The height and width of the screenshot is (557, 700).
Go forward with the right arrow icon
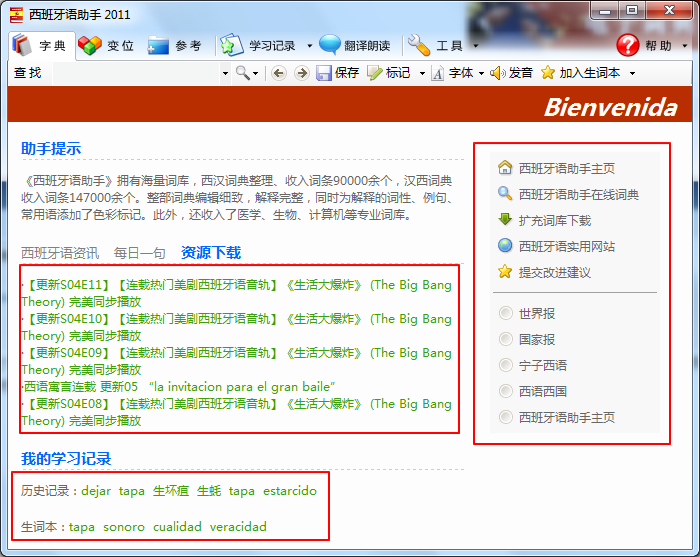pos(302,73)
